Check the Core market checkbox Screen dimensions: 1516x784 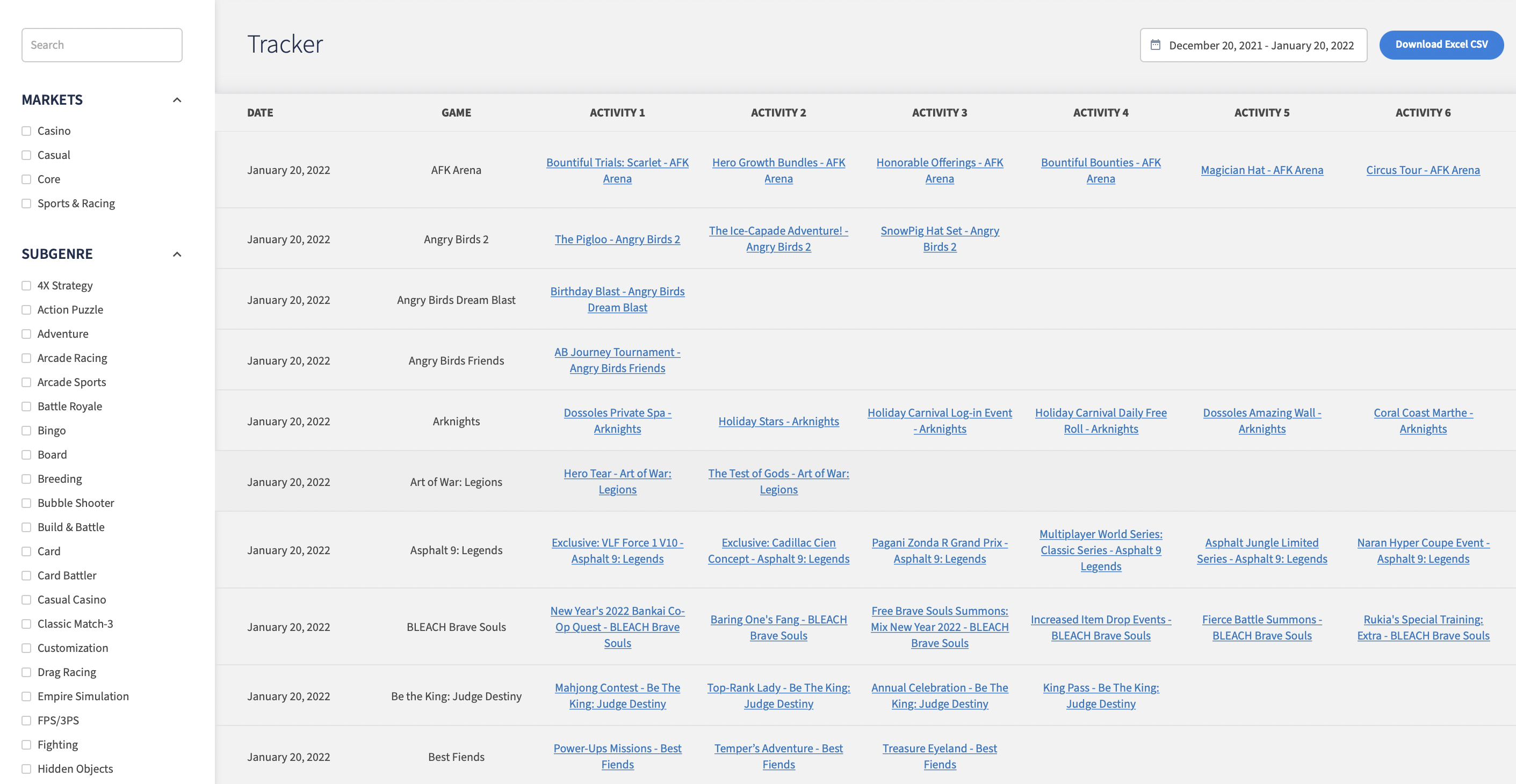pos(26,179)
